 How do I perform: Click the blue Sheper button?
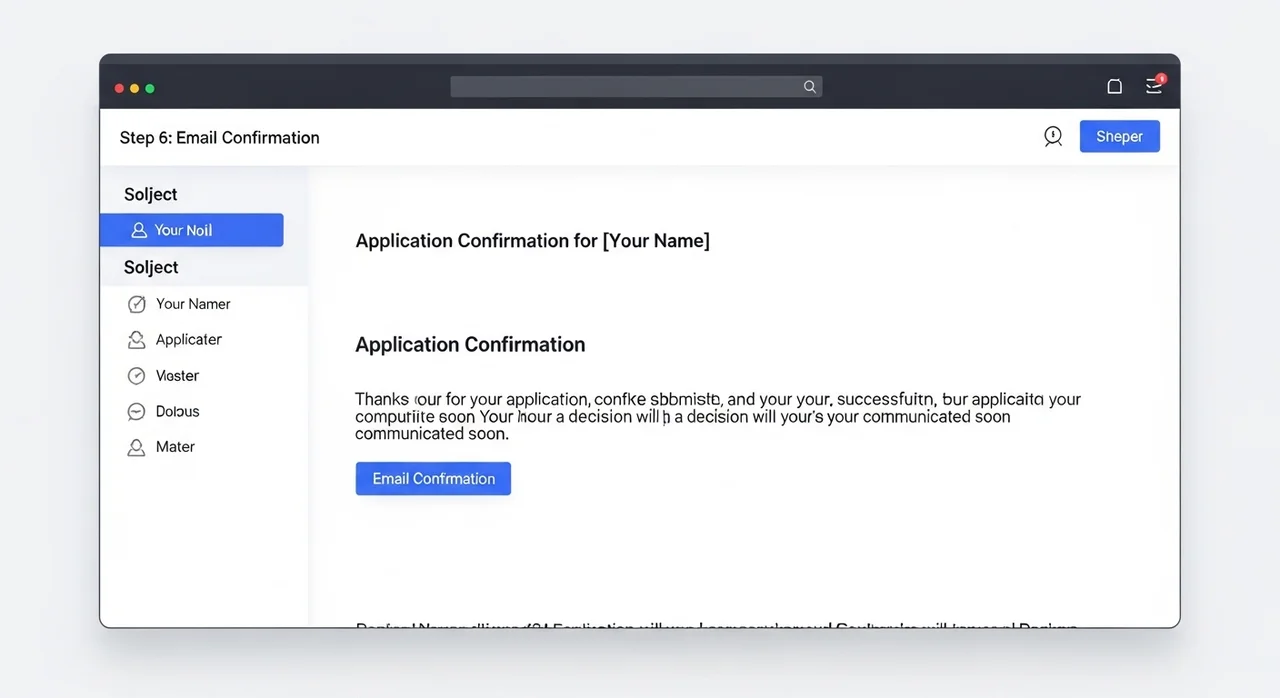click(x=1120, y=137)
